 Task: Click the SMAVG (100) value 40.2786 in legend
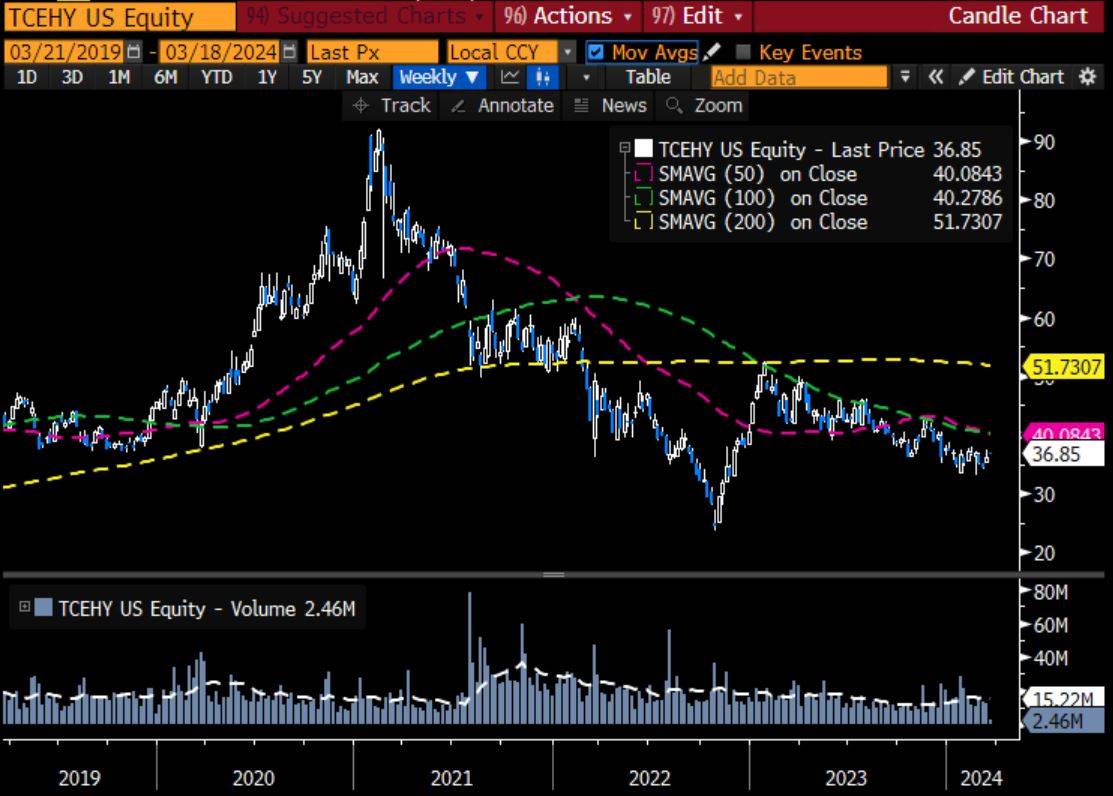pos(967,197)
